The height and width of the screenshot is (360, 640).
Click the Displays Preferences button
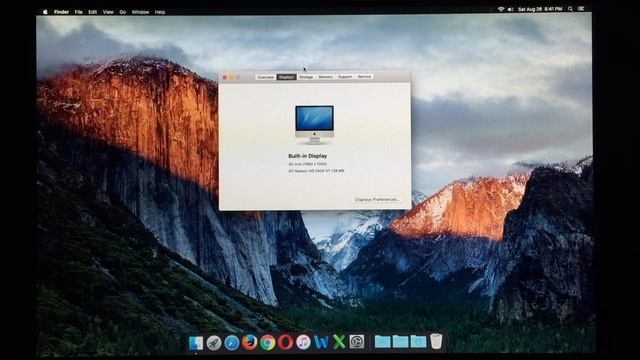coord(377,199)
